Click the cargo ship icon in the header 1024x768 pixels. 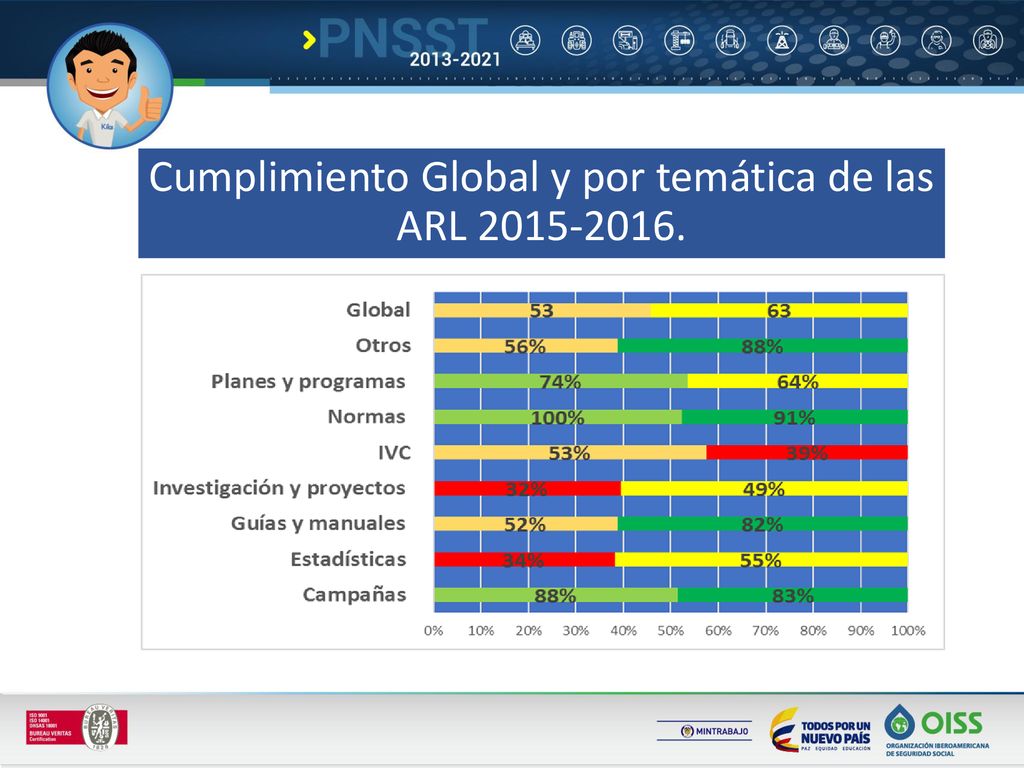tap(525, 40)
